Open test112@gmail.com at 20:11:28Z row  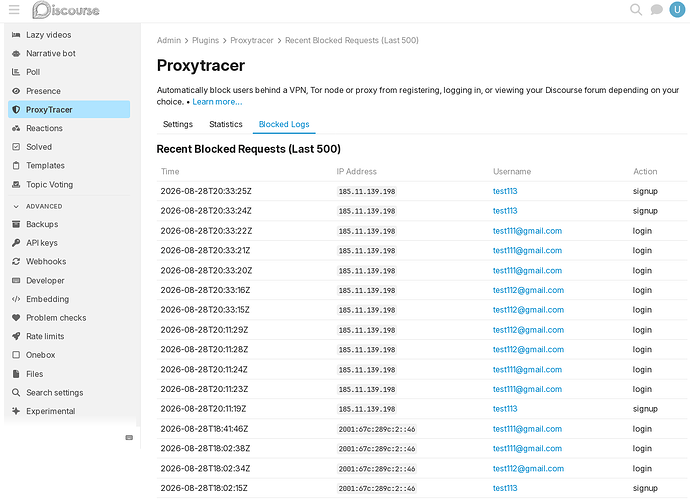(x=528, y=350)
